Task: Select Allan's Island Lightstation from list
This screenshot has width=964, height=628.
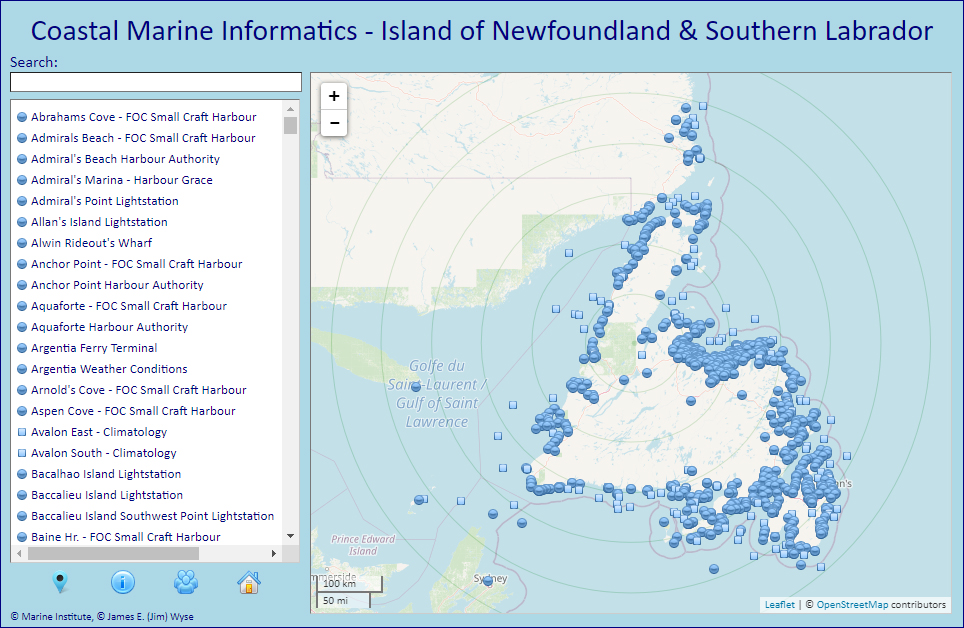Action: click(99, 222)
